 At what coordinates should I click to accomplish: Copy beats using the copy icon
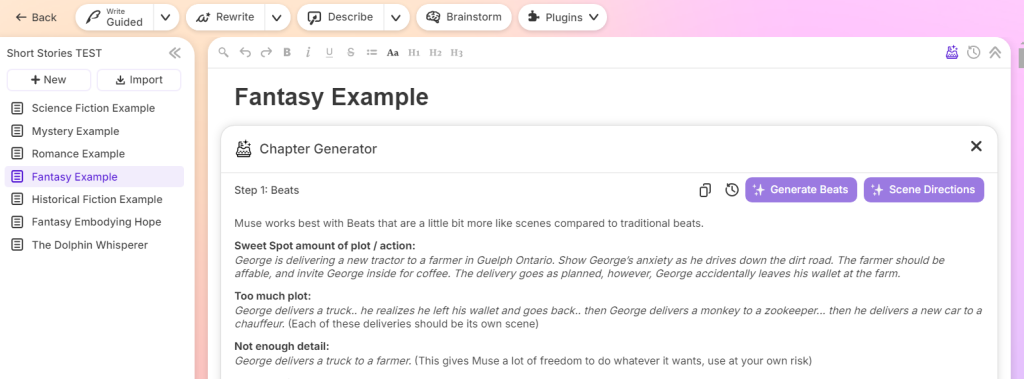(705, 190)
